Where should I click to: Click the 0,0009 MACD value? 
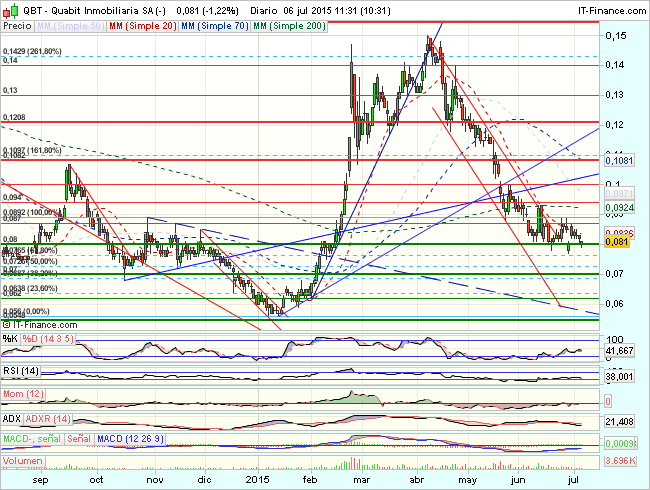[x=619, y=444]
